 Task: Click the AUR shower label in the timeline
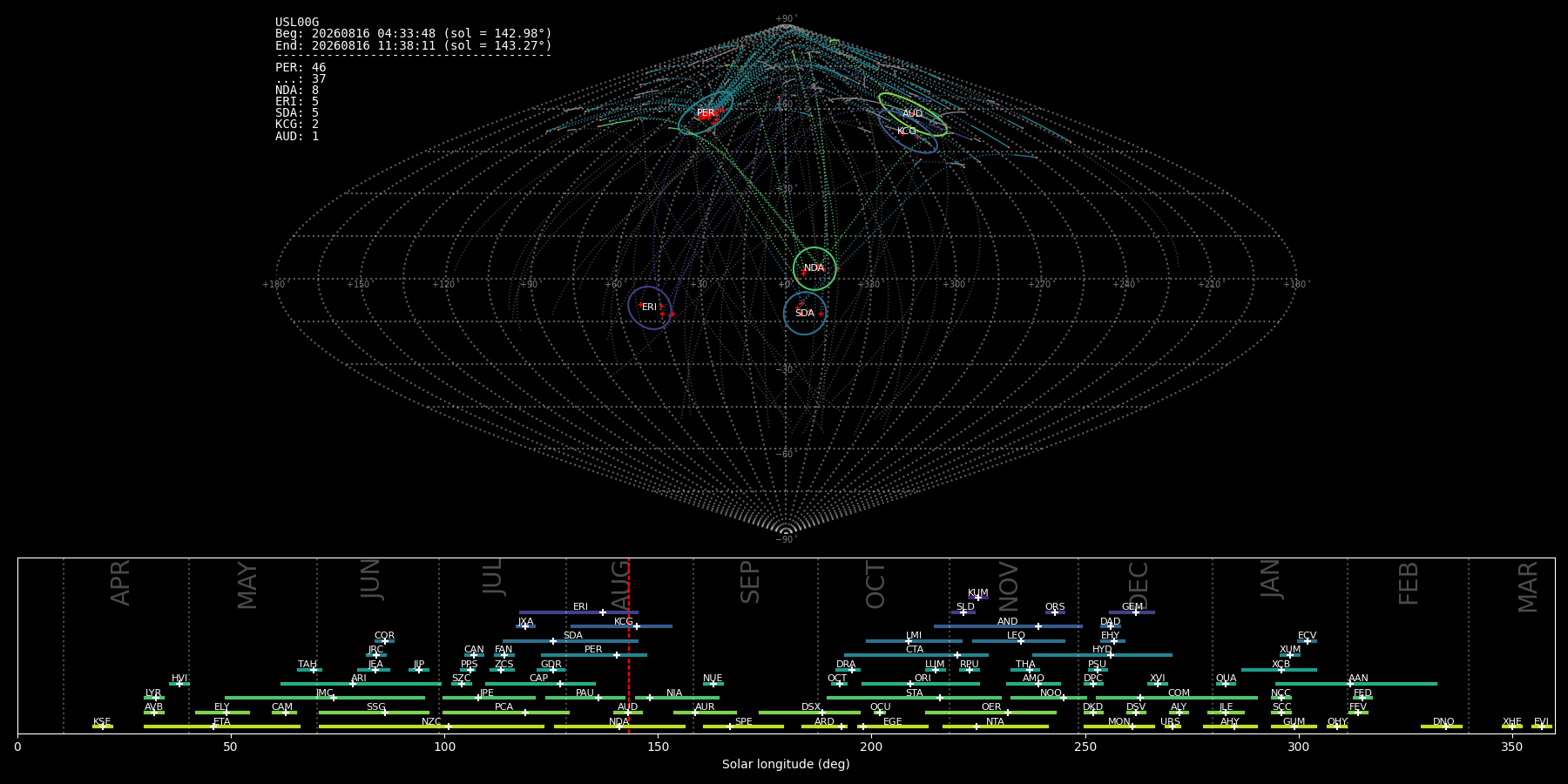[705, 707]
